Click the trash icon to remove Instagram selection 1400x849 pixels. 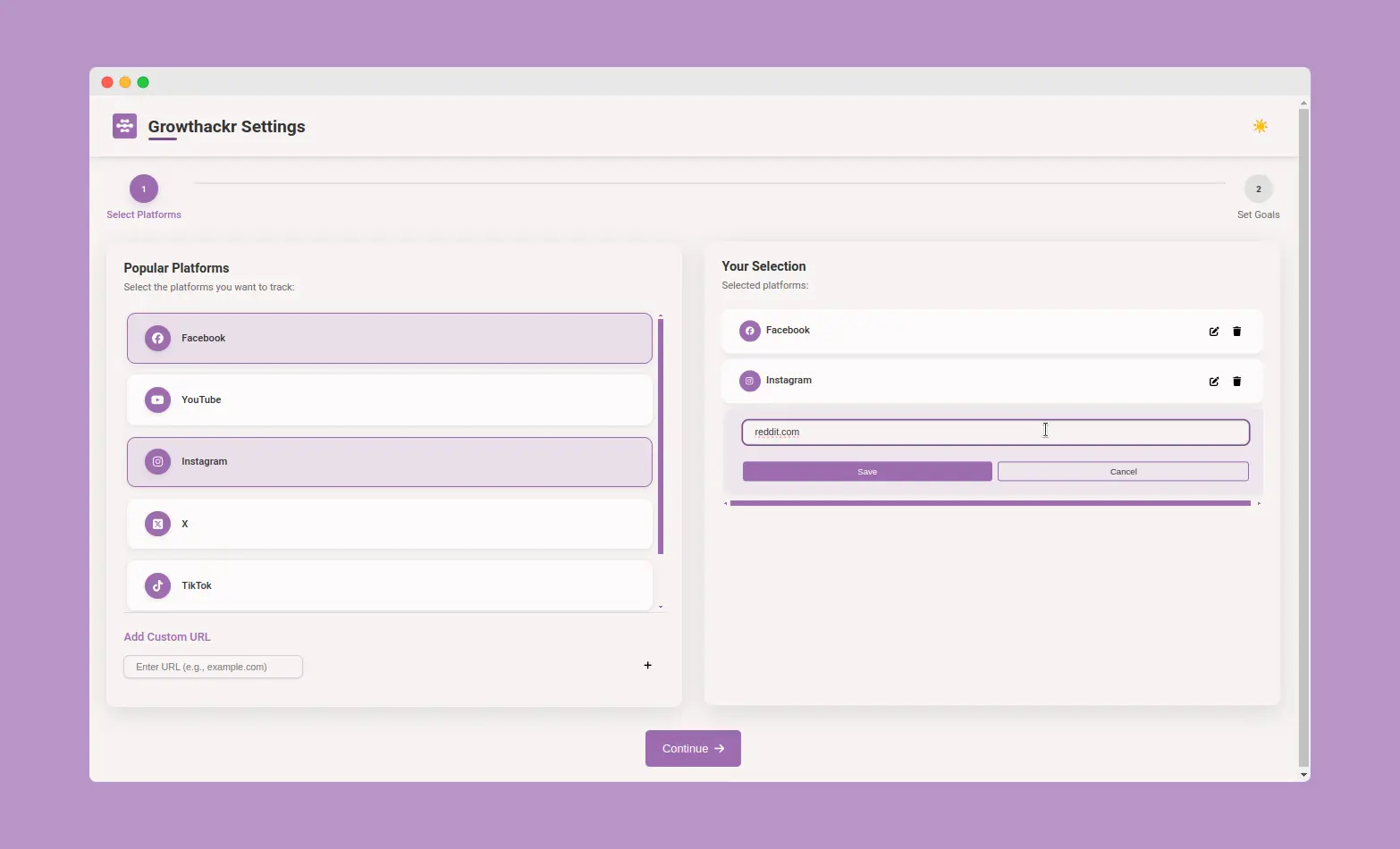tap(1237, 381)
